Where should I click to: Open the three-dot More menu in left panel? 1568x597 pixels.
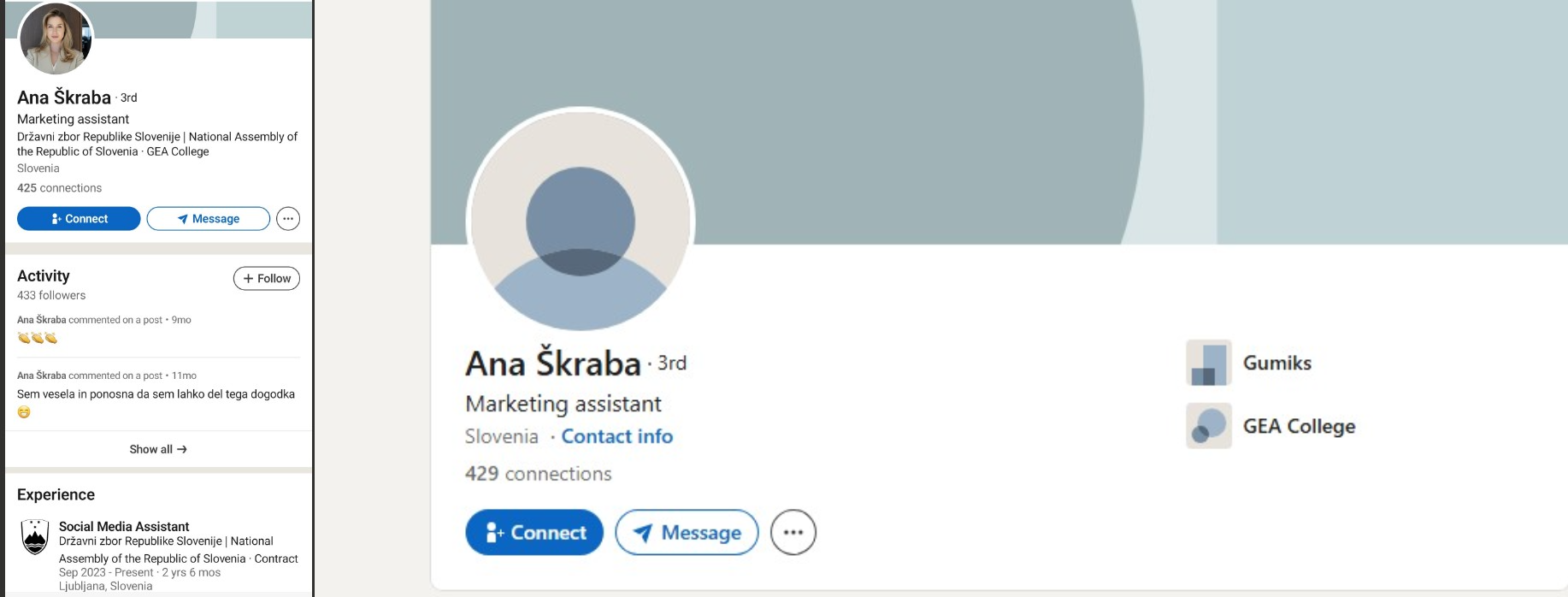pyautogui.click(x=288, y=219)
